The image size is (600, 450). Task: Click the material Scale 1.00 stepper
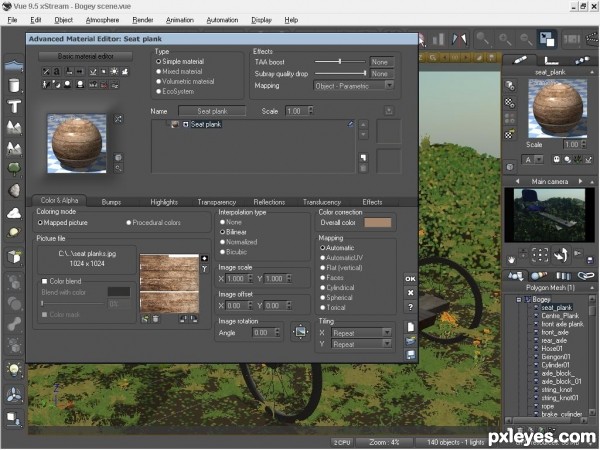310,111
